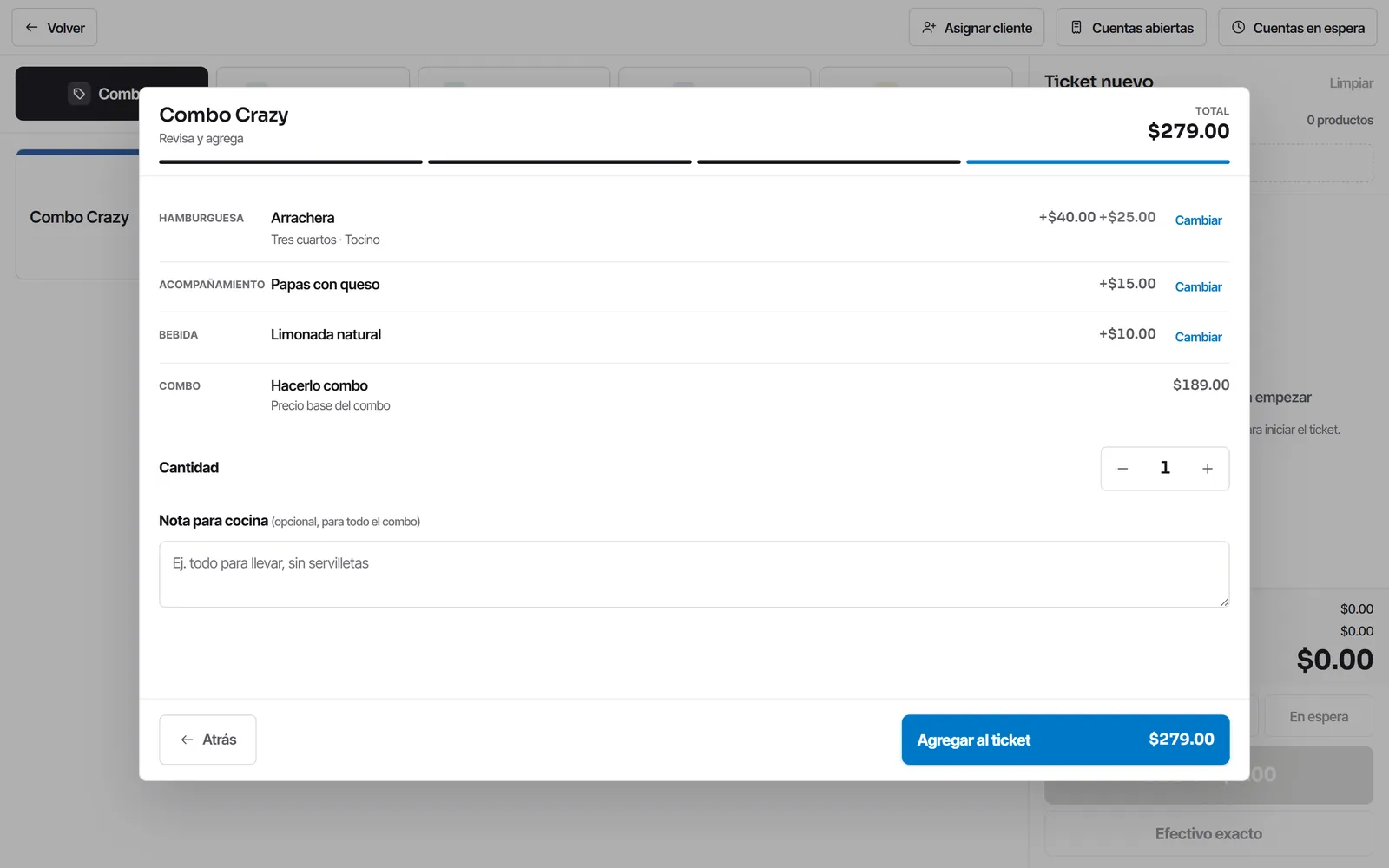The height and width of the screenshot is (868, 1389).
Task: Click Volver in the background window
Action: tap(54, 28)
